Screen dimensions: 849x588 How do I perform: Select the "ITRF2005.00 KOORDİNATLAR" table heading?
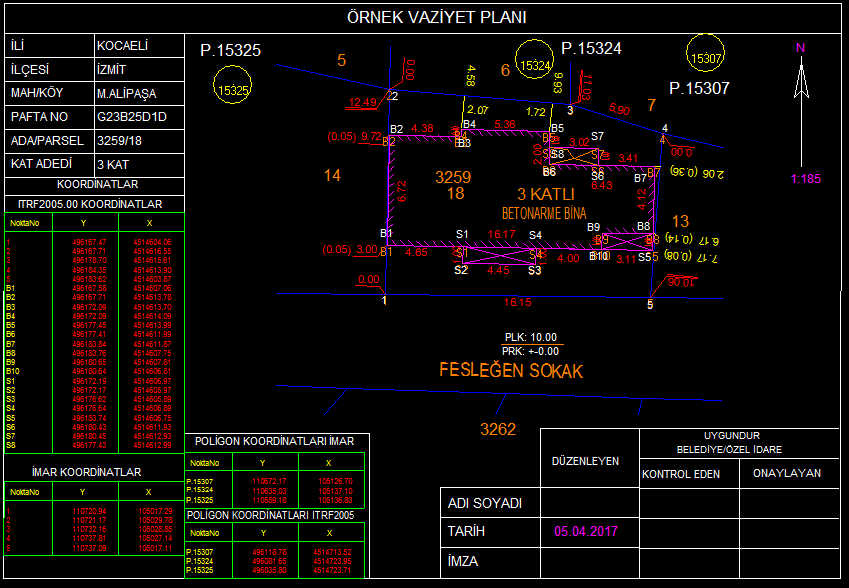(x=90, y=204)
